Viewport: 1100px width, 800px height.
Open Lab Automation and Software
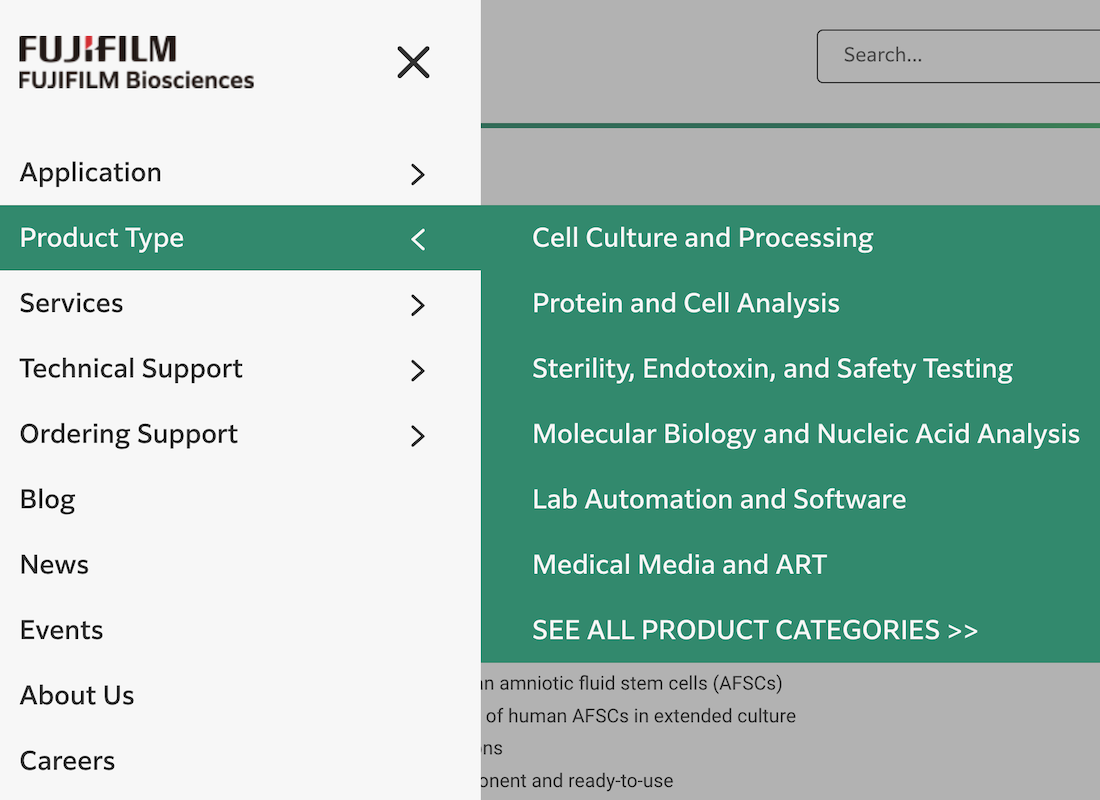tap(719, 499)
